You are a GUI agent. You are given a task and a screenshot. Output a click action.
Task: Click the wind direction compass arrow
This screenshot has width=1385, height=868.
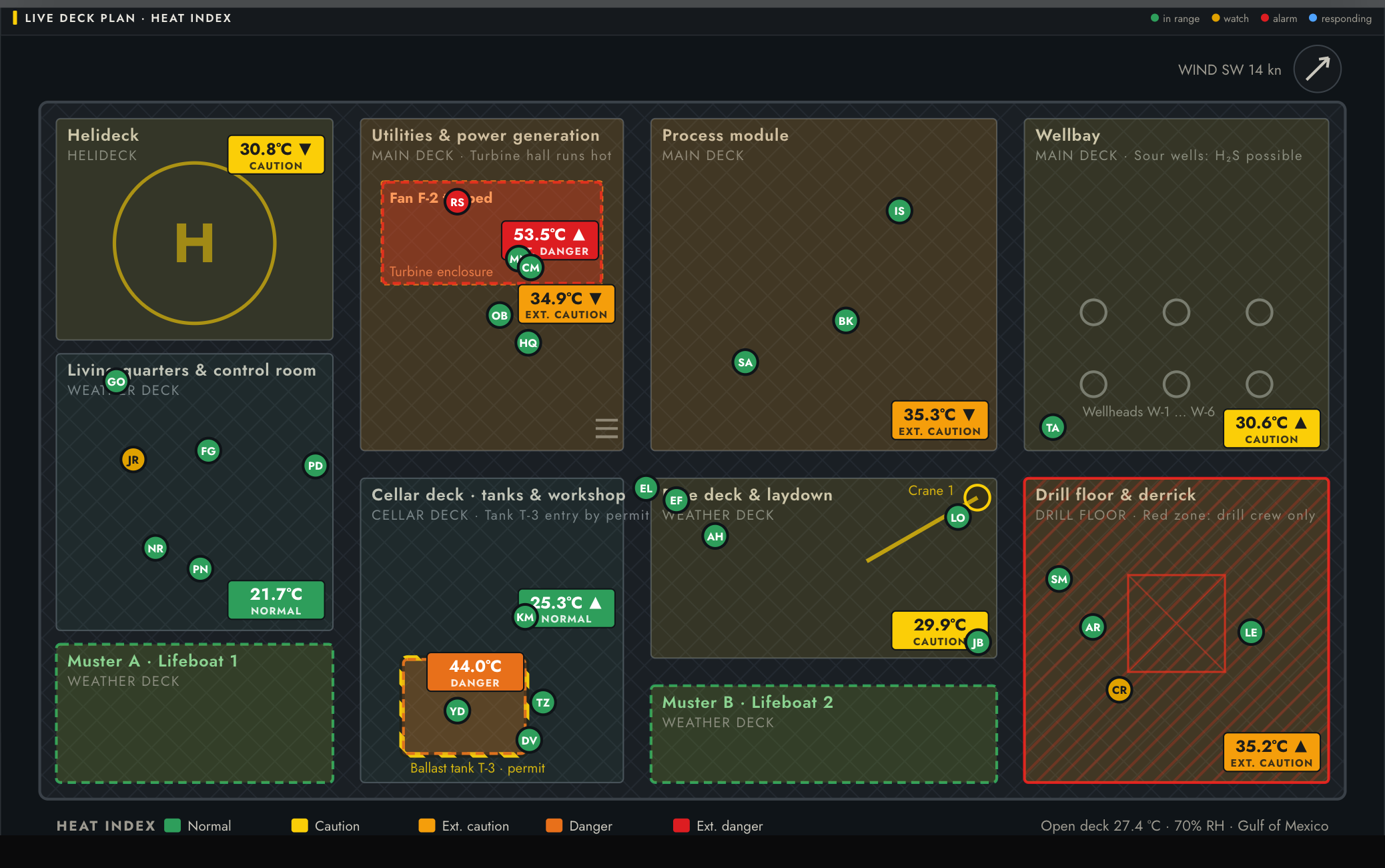[1317, 69]
